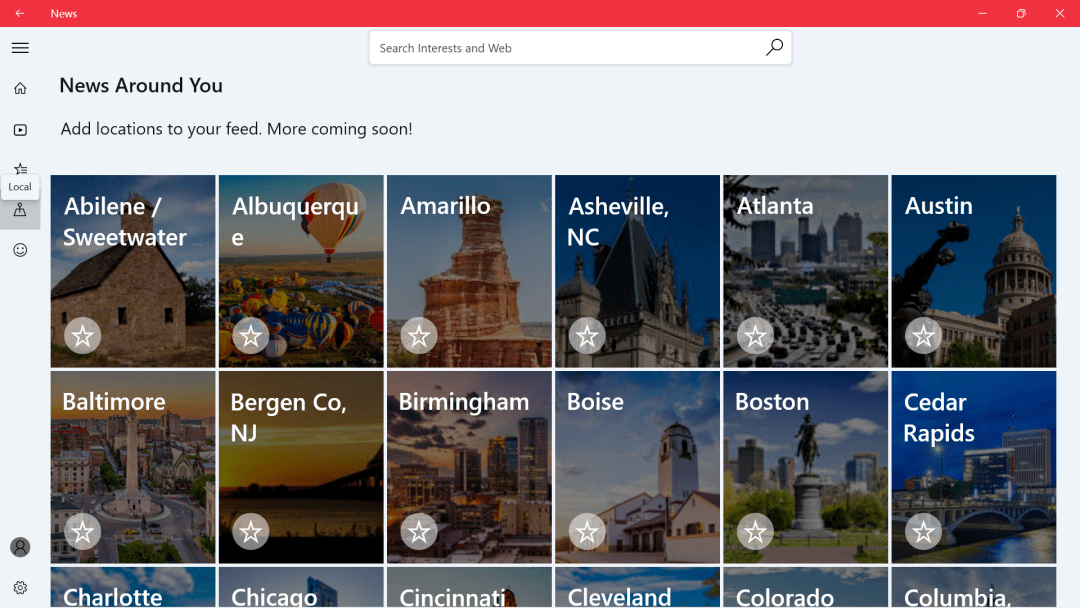Toggle favorite star on Atlanta tile
Image resolution: width=1080 pixels, height=608 pixels.
755,336
